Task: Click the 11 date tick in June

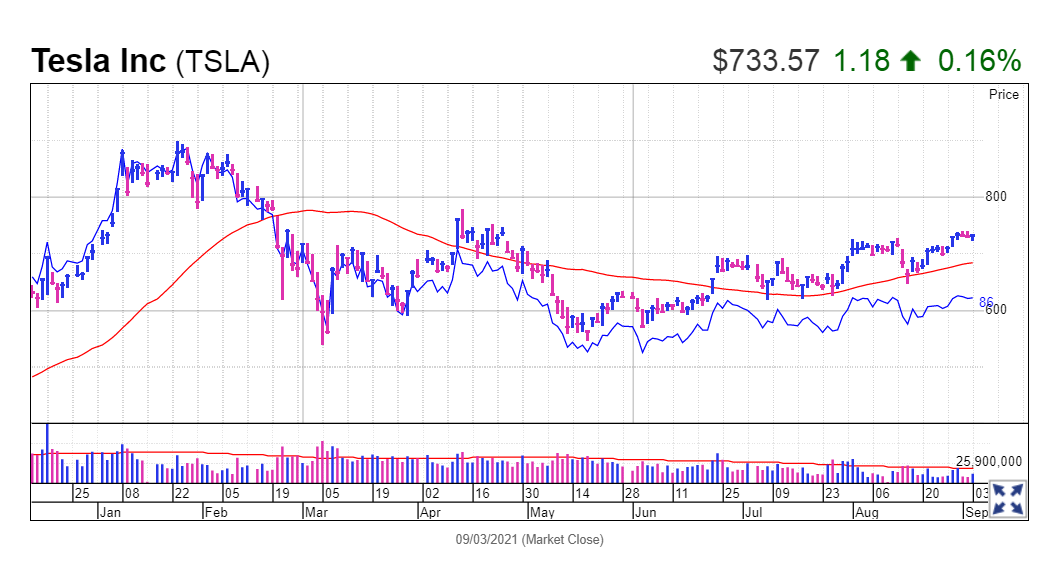Action: click(x=681, y=493)
